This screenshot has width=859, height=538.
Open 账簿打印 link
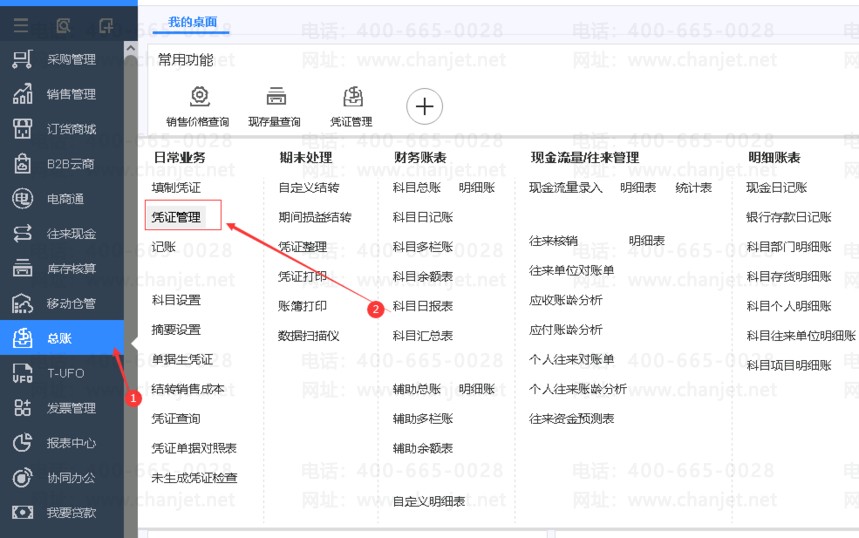[x=302, y=306]
